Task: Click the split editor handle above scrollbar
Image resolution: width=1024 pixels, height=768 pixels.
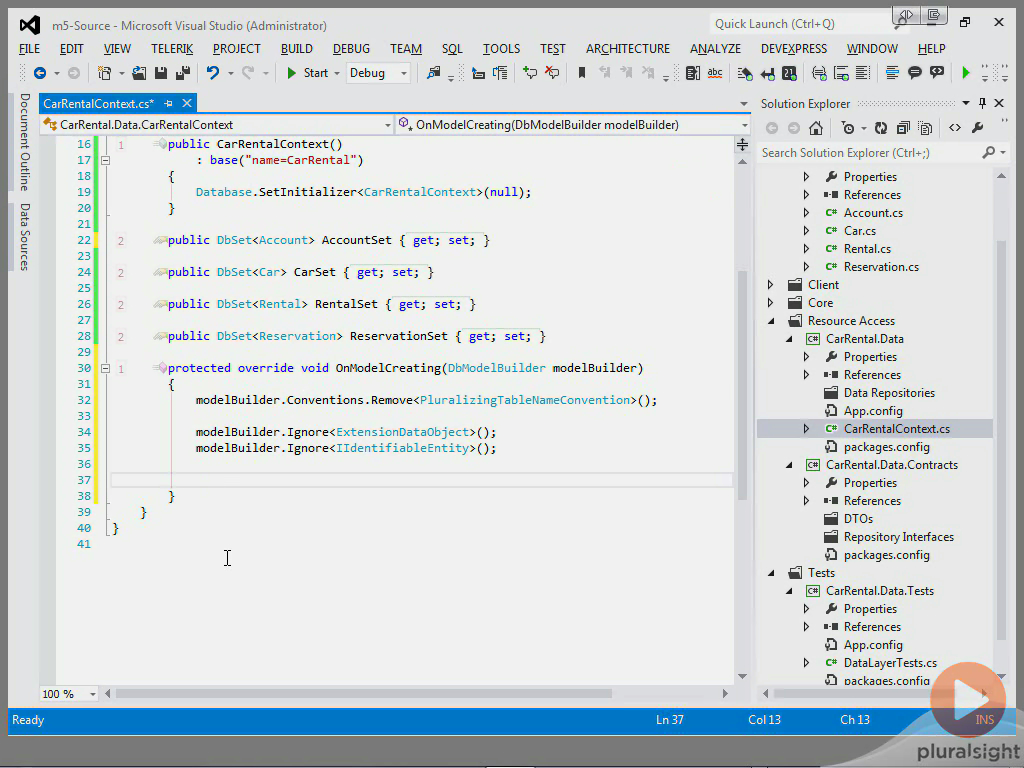Action: (x=743, y=144)
